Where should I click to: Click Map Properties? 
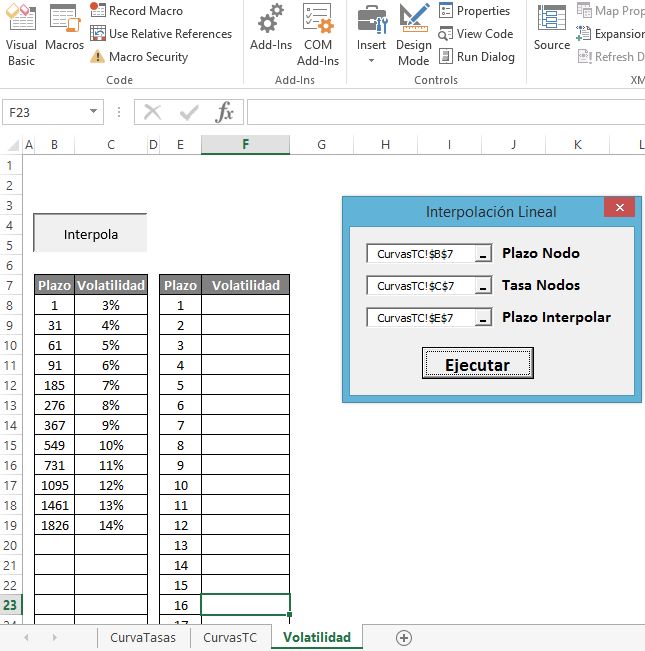pyautogui.click(x=611, y=10)
